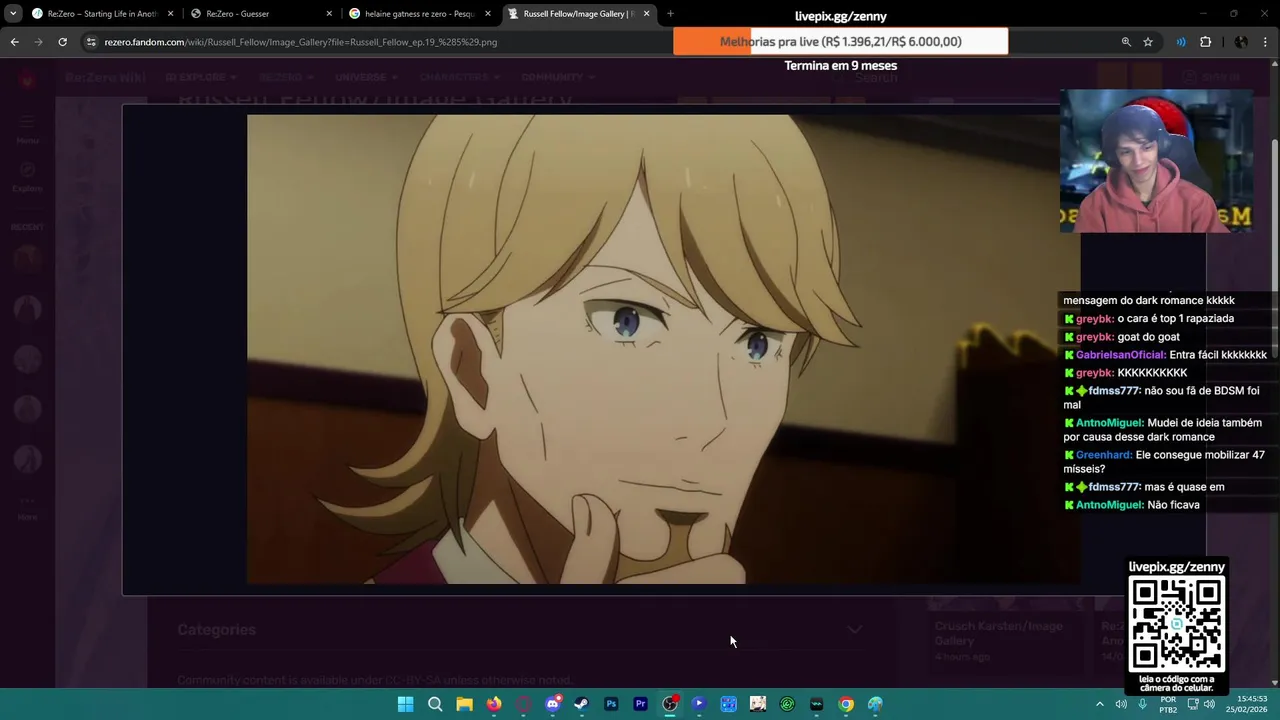Open the site information icon in address bar
The image size is (1280, 720).
click(91, 42)
